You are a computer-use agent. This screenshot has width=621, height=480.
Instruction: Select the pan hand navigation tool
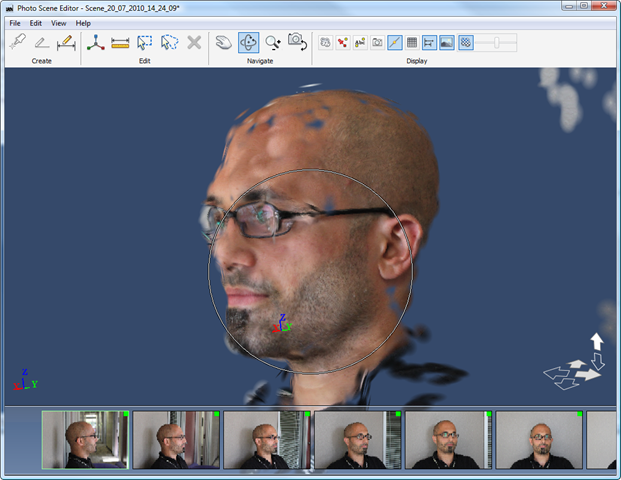point(224,43)
